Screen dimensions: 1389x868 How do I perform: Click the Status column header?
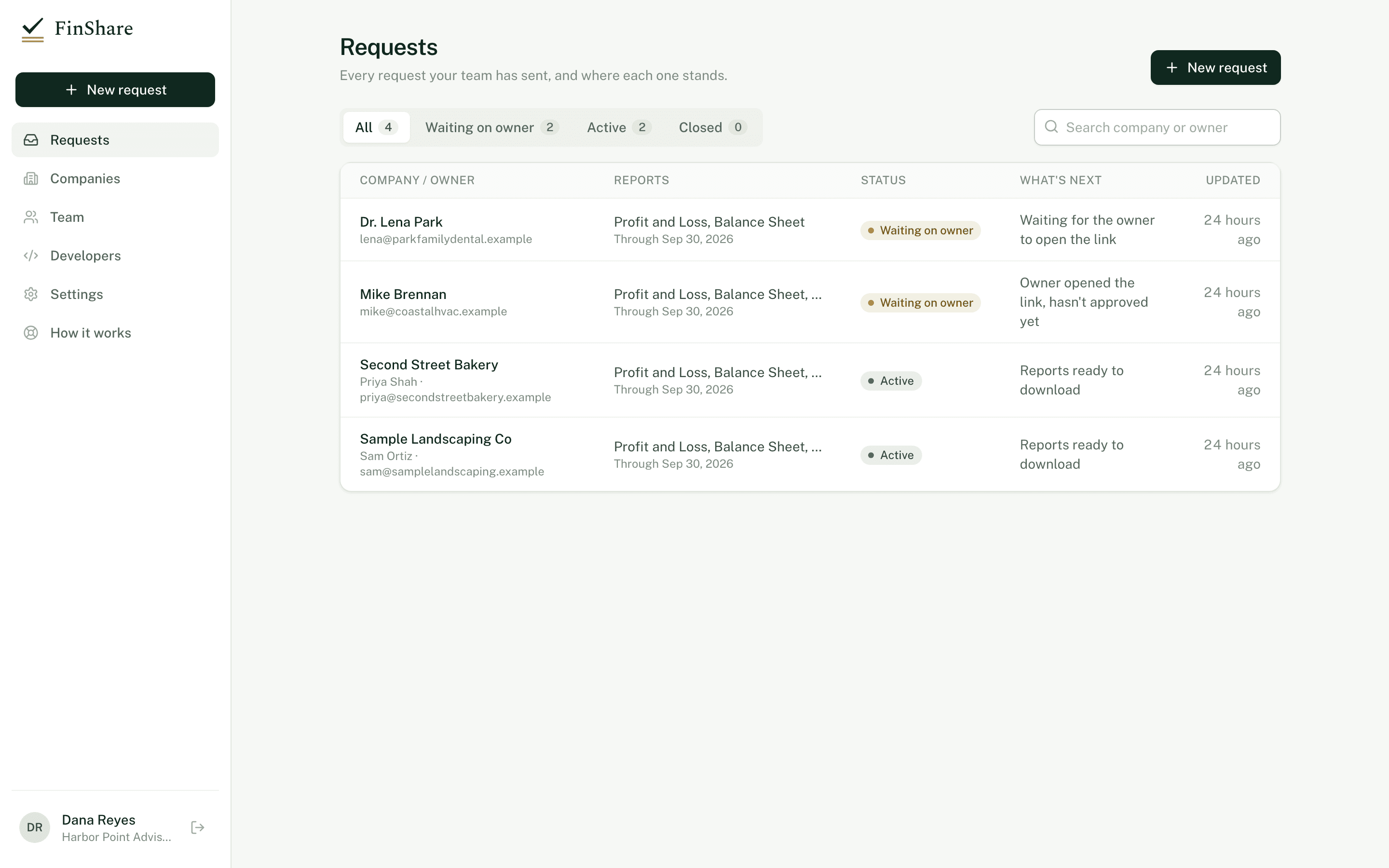[883, 180]
